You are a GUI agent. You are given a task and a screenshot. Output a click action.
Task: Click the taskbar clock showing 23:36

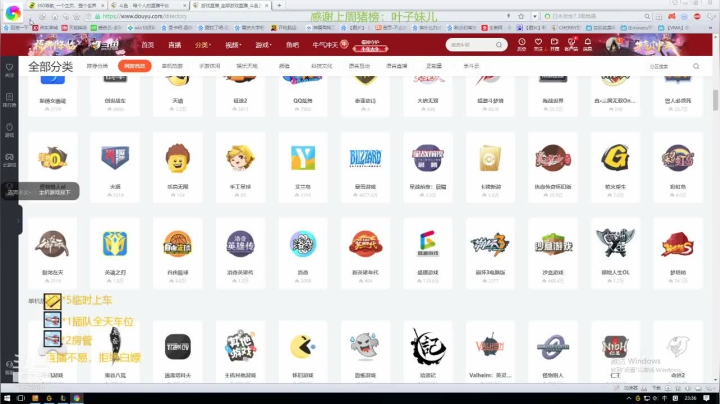[x=690, y=398]
